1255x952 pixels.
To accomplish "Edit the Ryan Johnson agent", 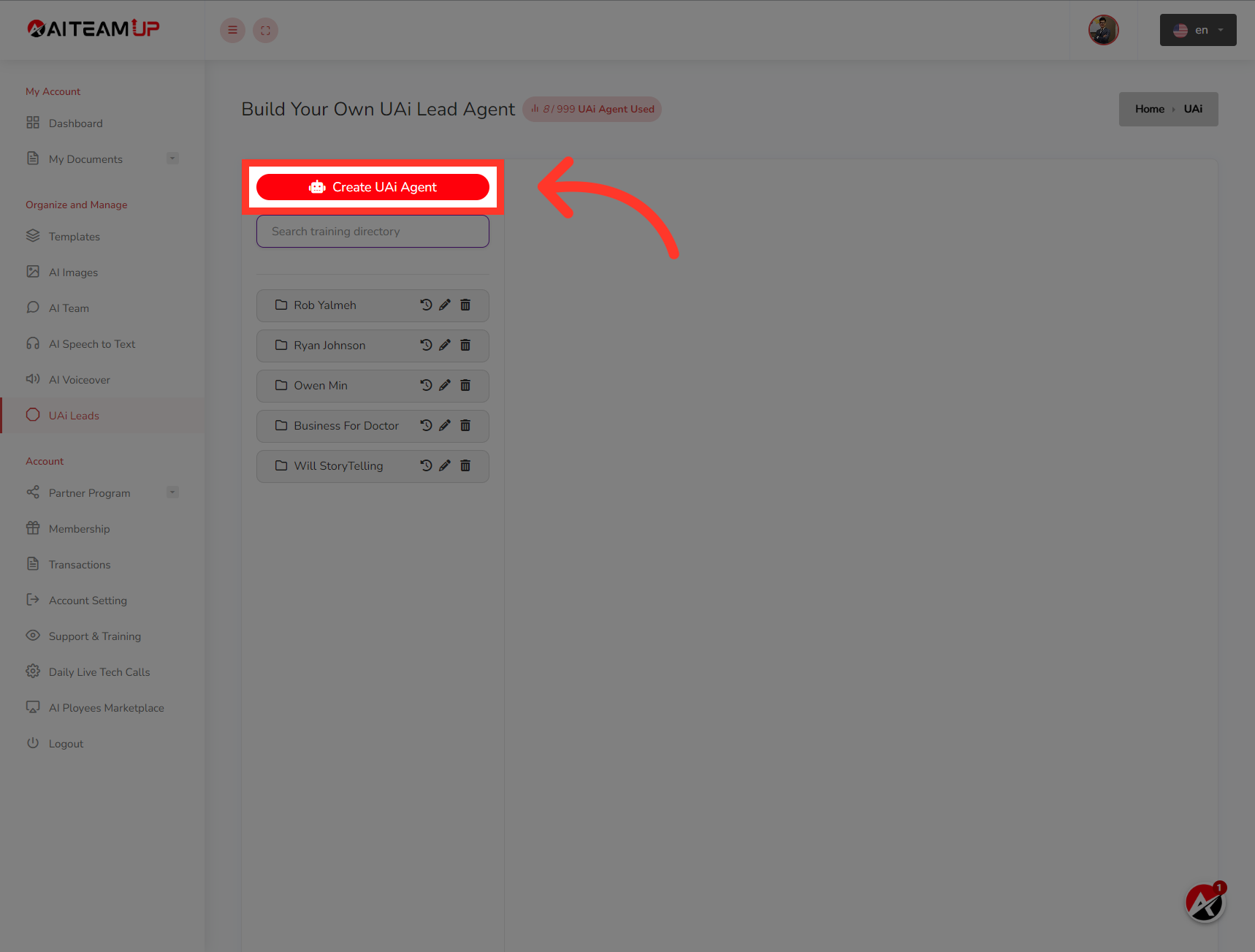I will pyautogui.click(x=445, y=345).
